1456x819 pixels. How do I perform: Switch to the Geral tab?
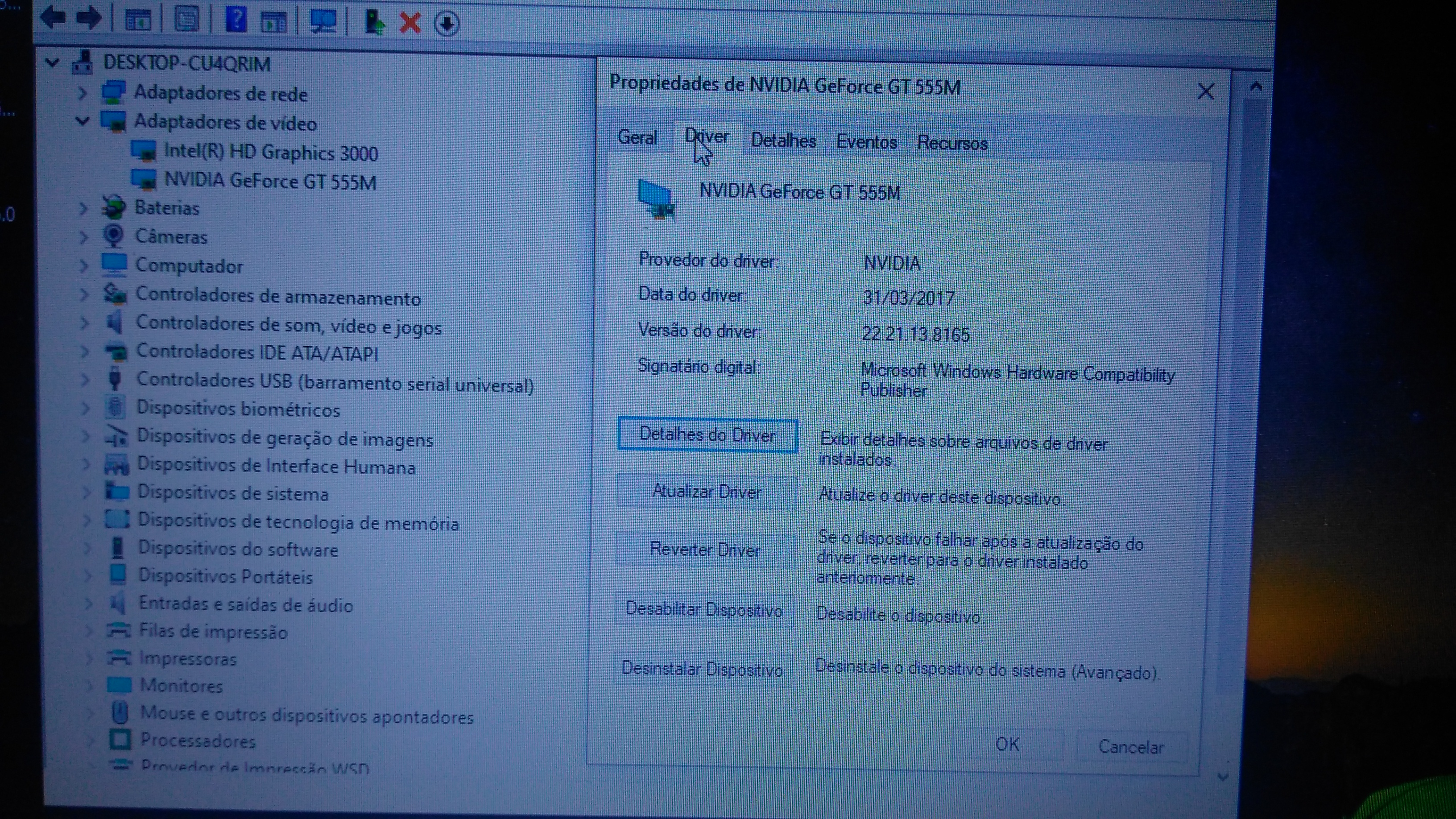coord(637,137)
